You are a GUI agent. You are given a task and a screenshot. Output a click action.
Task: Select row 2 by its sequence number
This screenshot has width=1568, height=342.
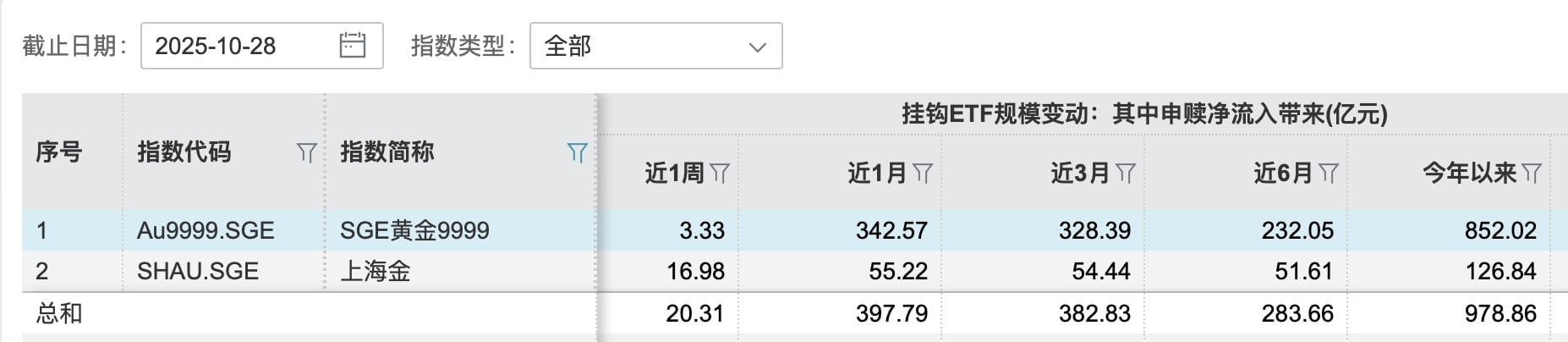point(42,271)
